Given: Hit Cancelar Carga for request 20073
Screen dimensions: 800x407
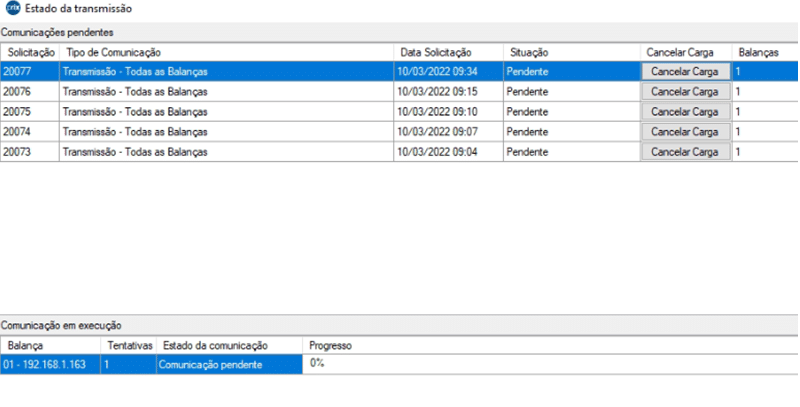Looking at the screenshot, I should [684, 152].
